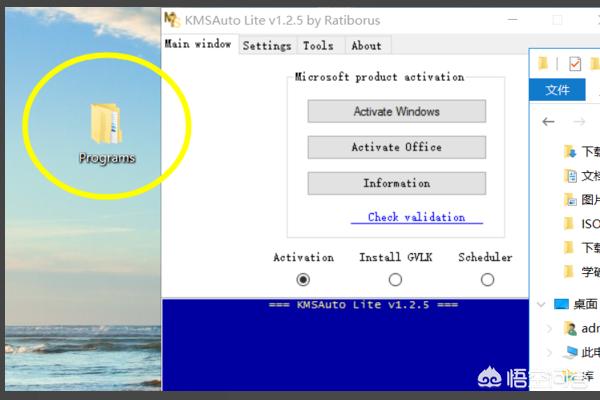Open the Programs folder on the desktop
This screenshot has height=400, width=600.
pos(107,133)
